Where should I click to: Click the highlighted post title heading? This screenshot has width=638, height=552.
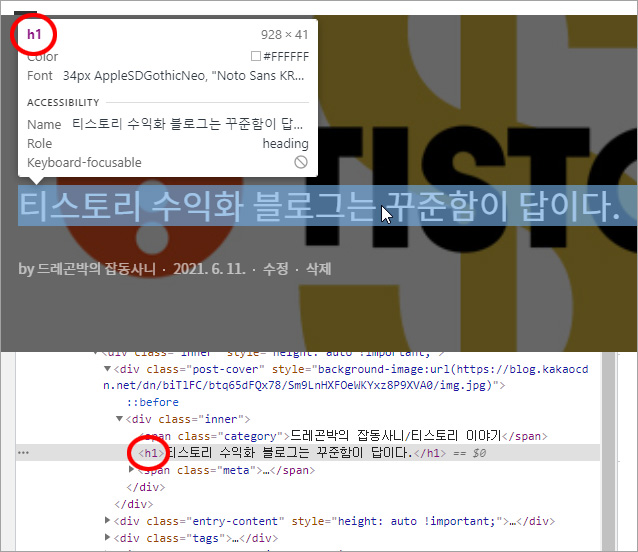click(327, 205)
